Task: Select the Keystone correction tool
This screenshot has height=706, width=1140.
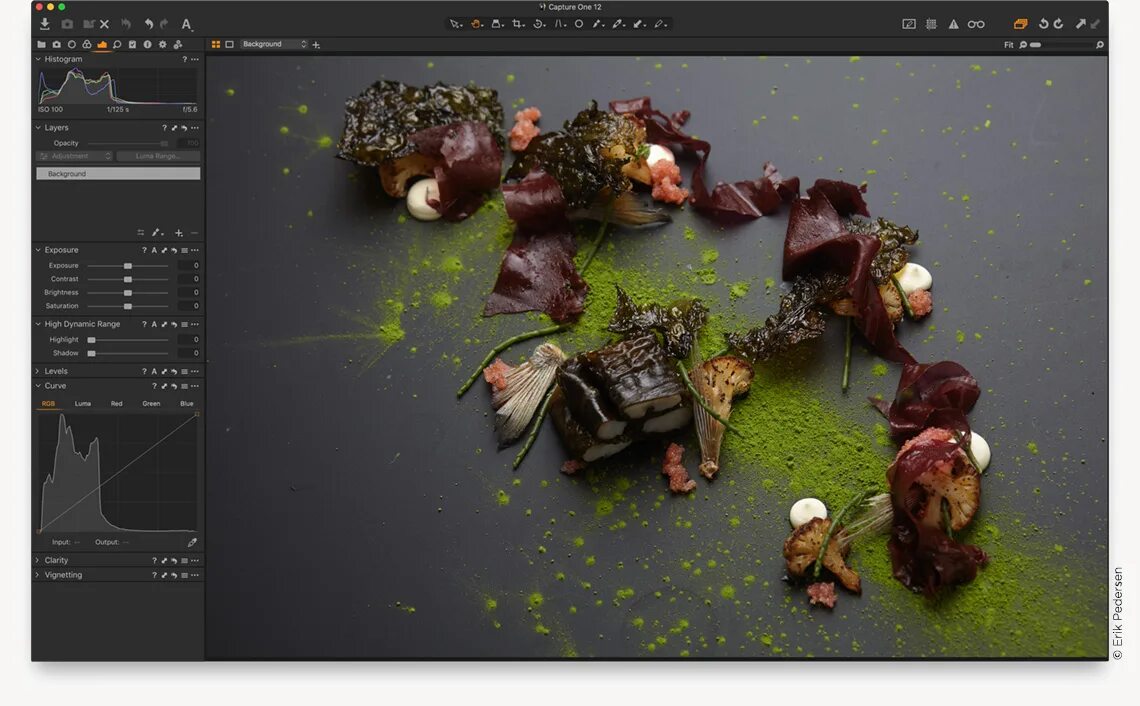Action: pyautogui.click(x=560, y=24)
